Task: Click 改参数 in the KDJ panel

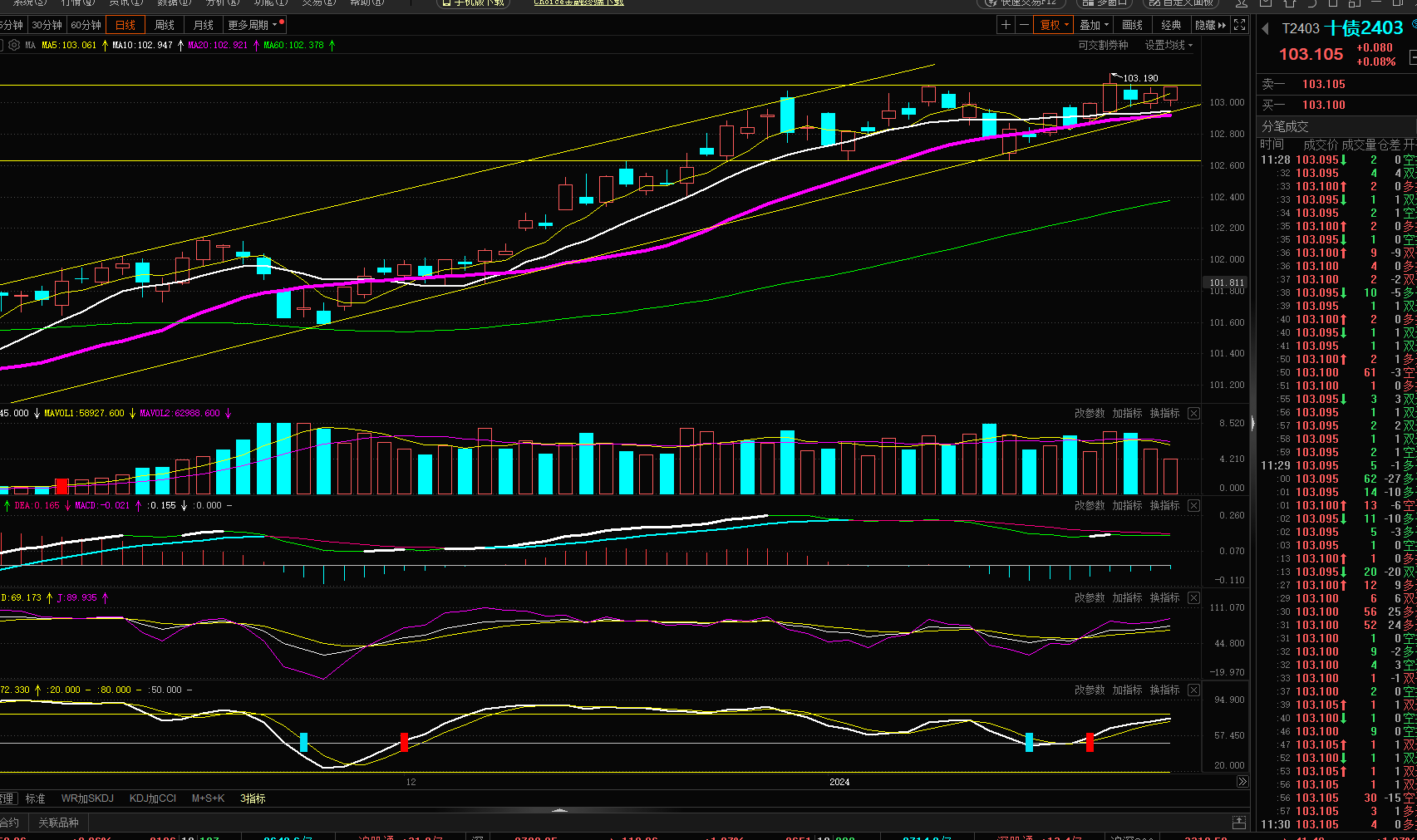Action: pos(1090,598)
